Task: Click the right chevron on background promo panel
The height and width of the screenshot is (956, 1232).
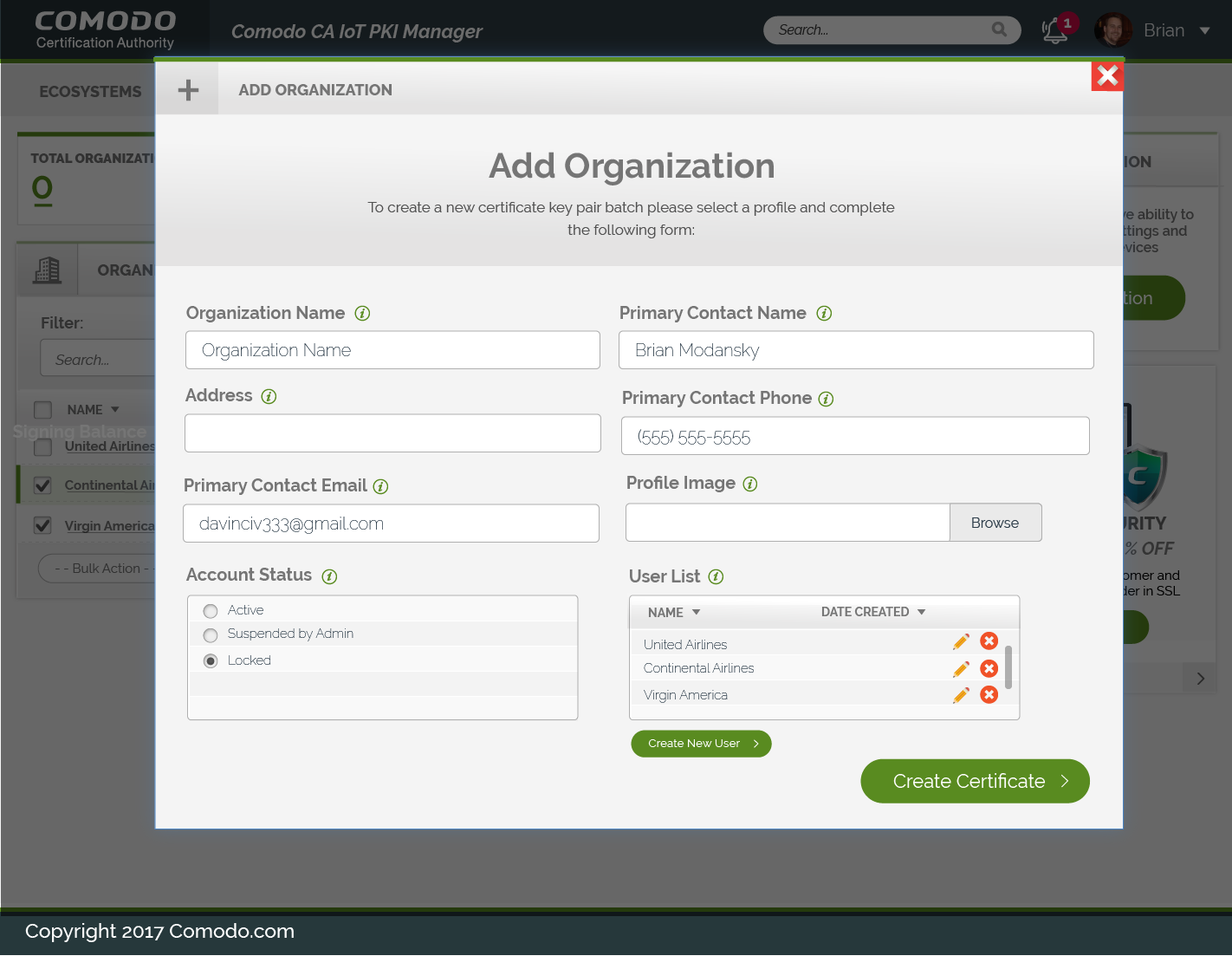Action: [1200, 679]
